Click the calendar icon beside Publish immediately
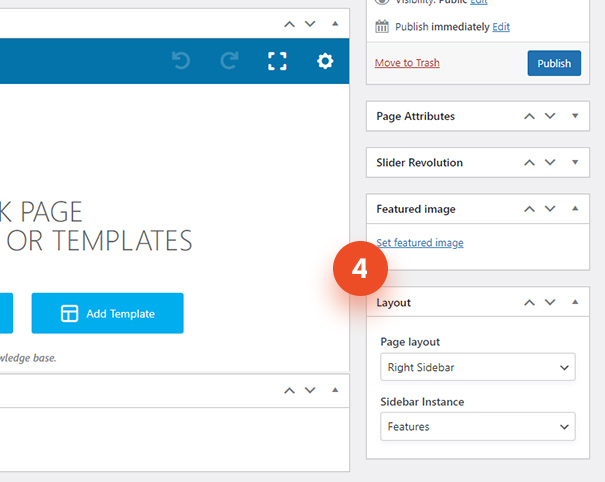This screenshot has height=482, width=605. tap(382, 27)
